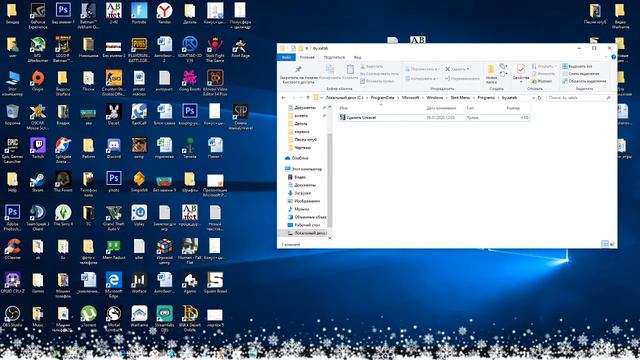
Task: Click the New Folder ribbon icon
Action: point(491,74)
